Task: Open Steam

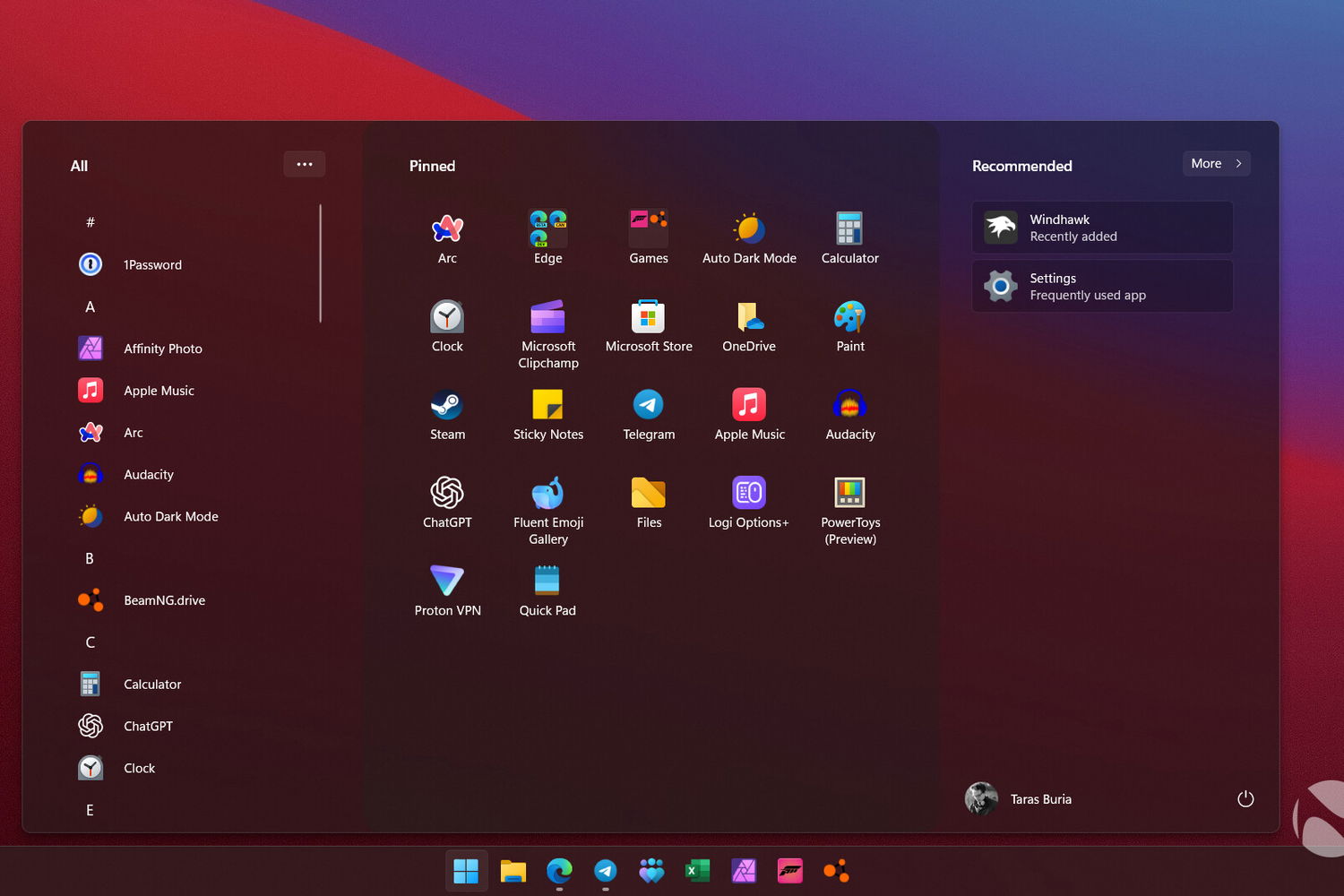Action: (x=447, y=414)
